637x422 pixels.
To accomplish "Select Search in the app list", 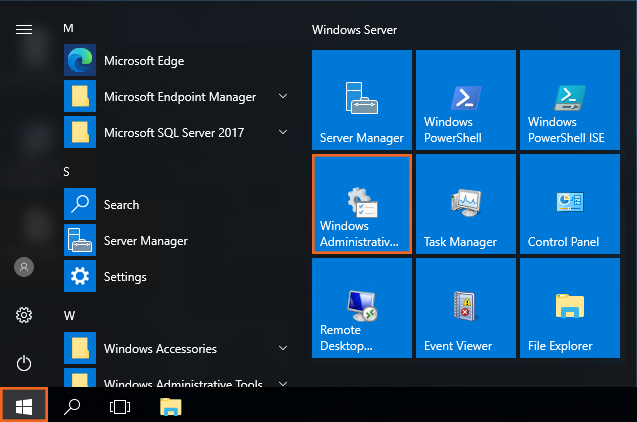I will tap(121, 205).
